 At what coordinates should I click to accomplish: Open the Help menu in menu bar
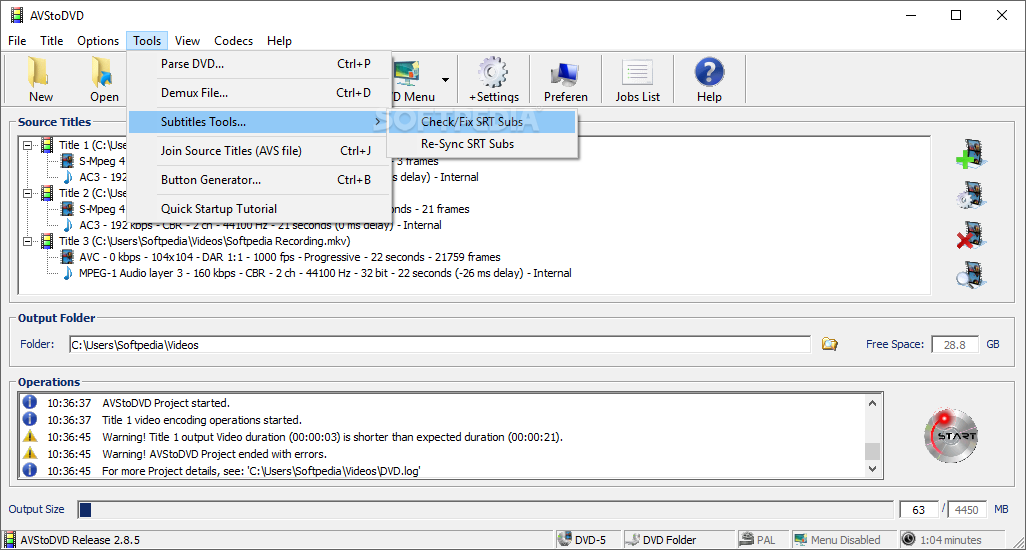pyautogui.click(x=279, y=41)
